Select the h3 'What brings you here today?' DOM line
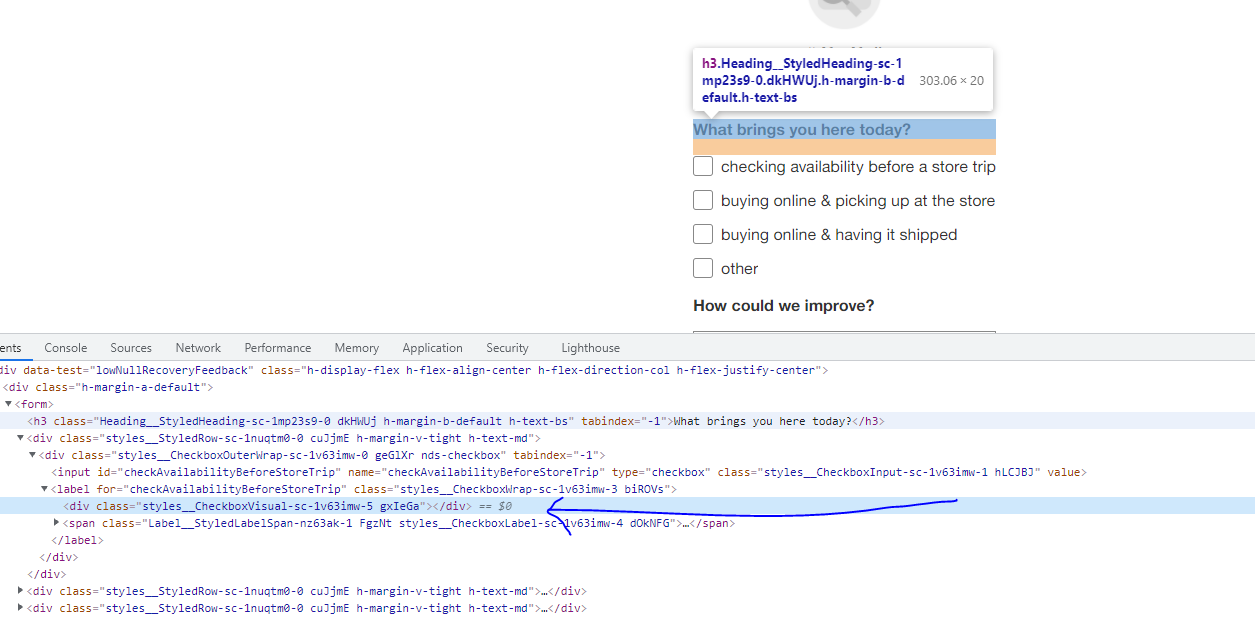Screen dimensions: 1255x620 tap(627, 421)
